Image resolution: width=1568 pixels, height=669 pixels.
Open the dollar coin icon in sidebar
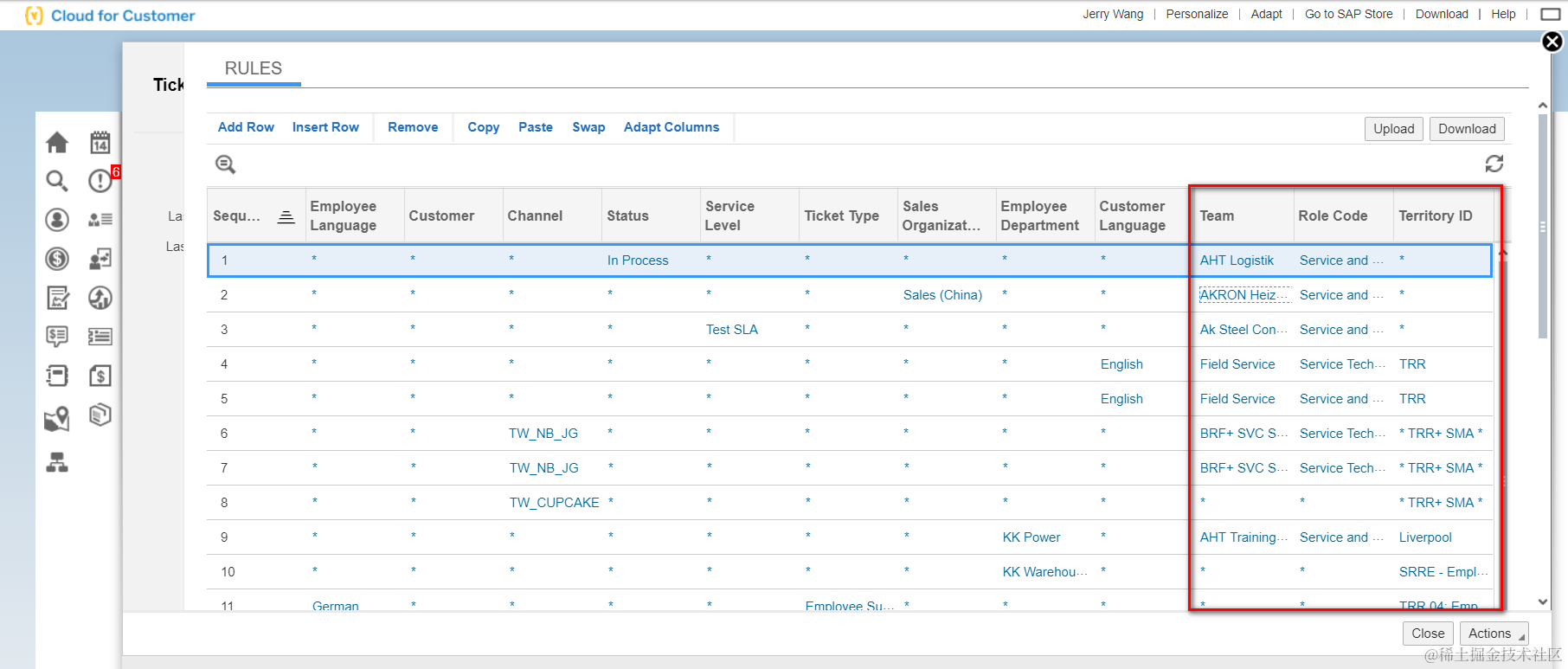coord(57,259)
